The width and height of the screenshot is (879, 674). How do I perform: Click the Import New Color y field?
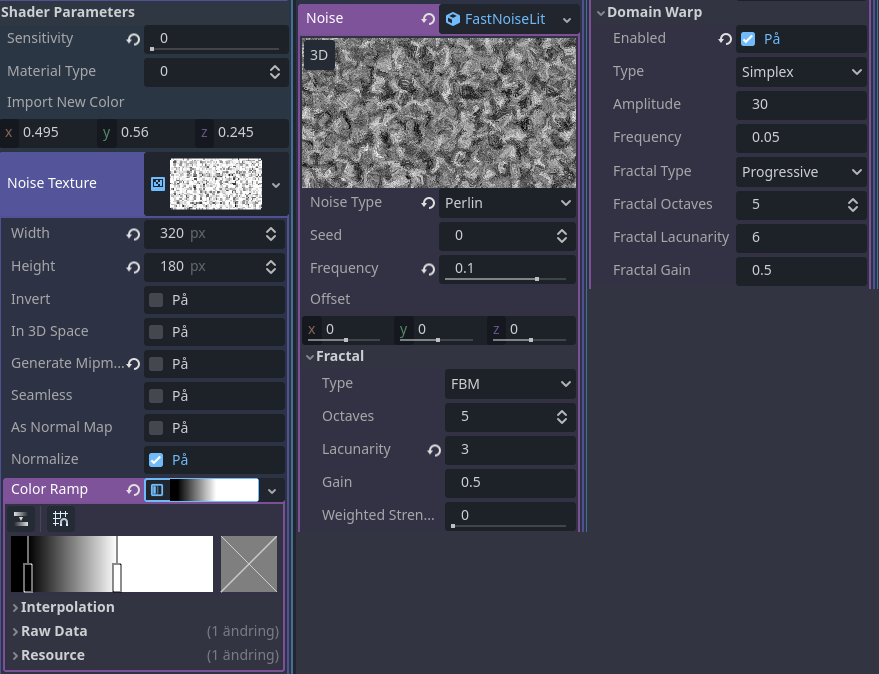coord(145,133)
